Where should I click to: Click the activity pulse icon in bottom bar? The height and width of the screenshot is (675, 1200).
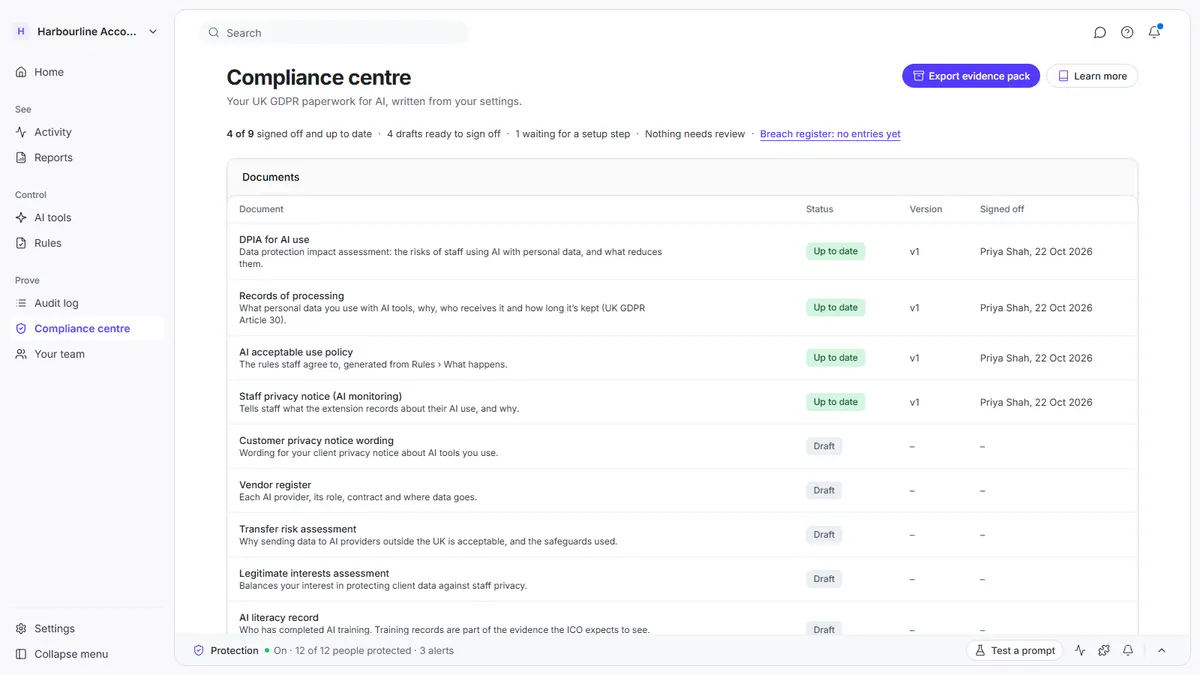click(1080, 650)
